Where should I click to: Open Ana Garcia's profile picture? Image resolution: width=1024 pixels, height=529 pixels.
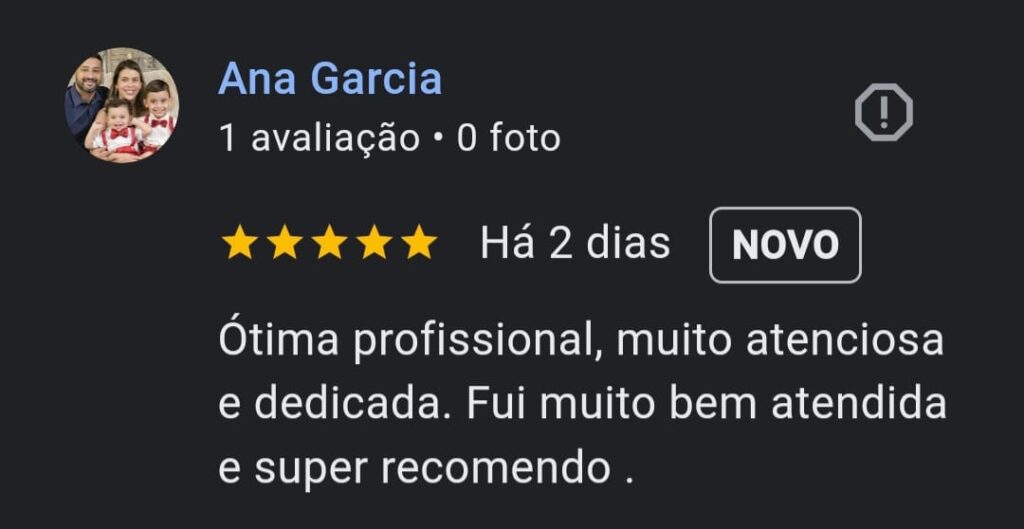(x=121, y=104)
